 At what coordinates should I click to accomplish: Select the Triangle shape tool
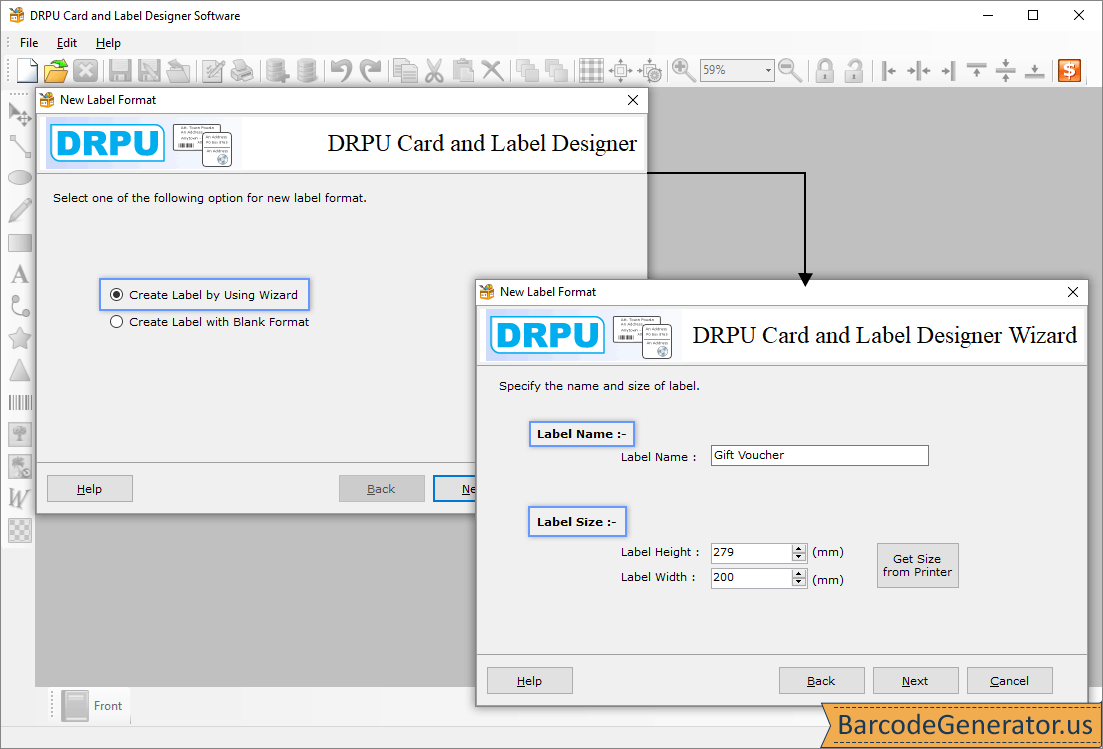tap(20, 371)
